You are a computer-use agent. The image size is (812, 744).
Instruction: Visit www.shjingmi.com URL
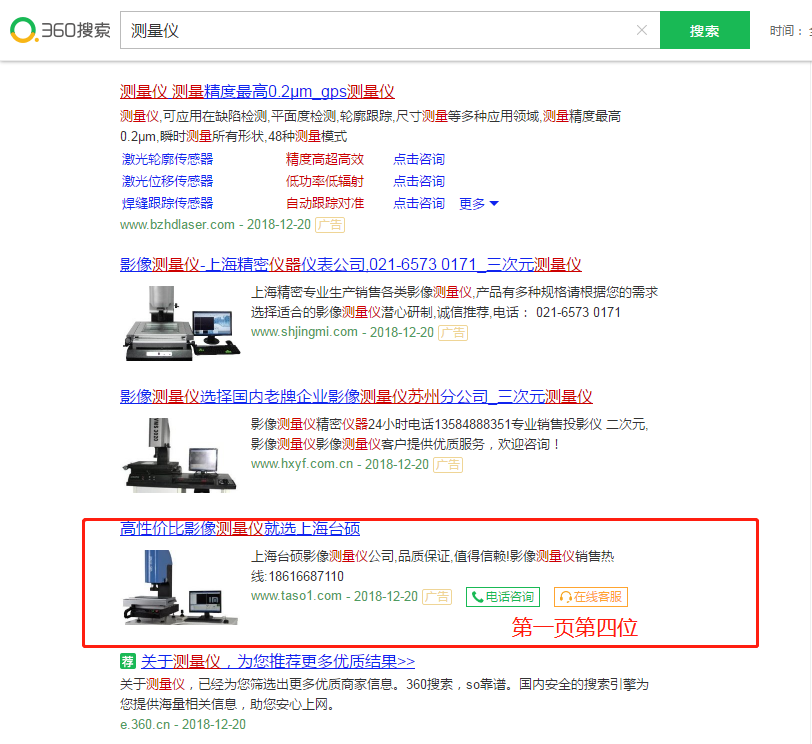tap(304, 332)
